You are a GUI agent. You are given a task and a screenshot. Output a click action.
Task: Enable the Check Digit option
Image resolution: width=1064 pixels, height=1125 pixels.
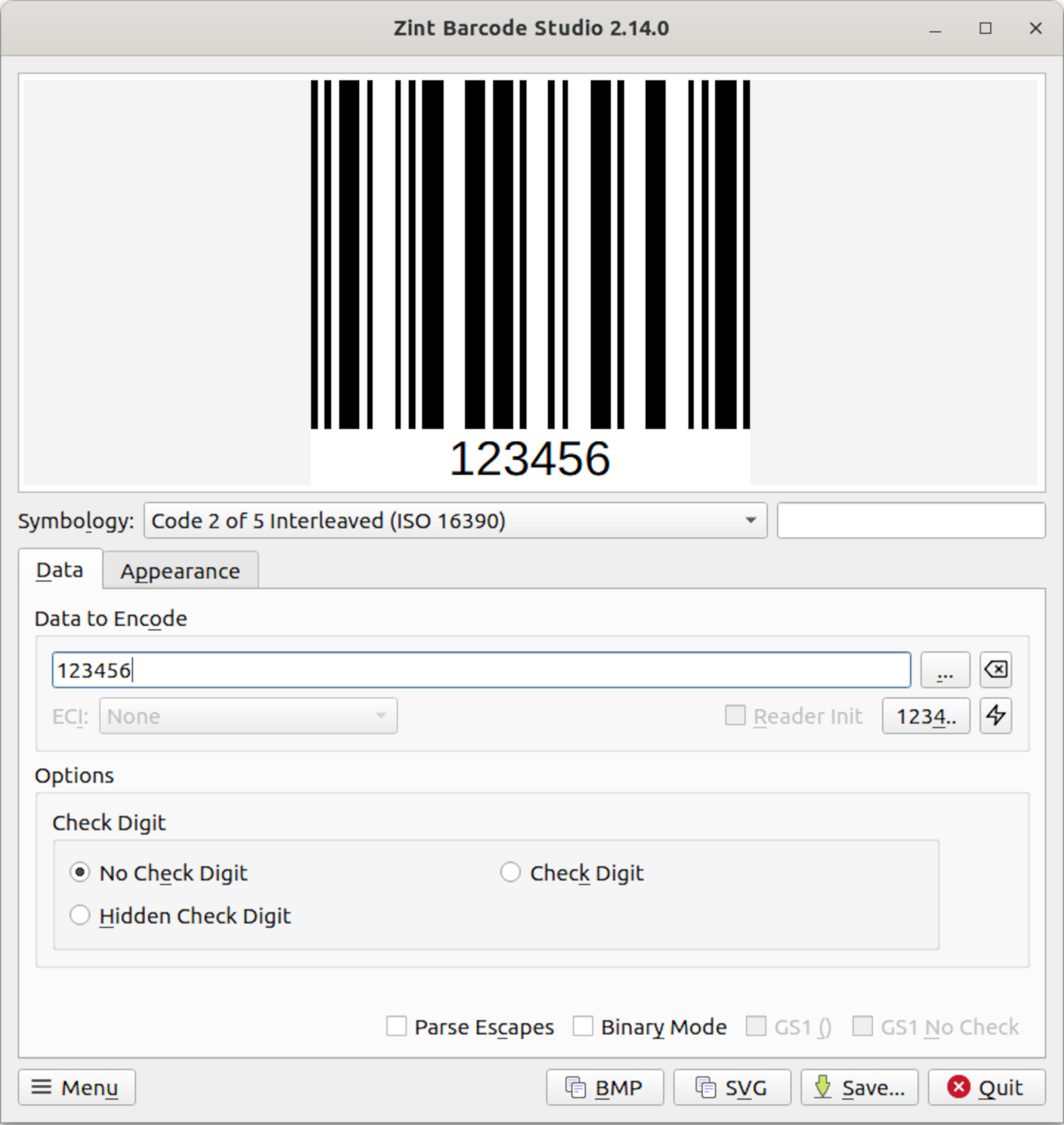tap(510, 873)
